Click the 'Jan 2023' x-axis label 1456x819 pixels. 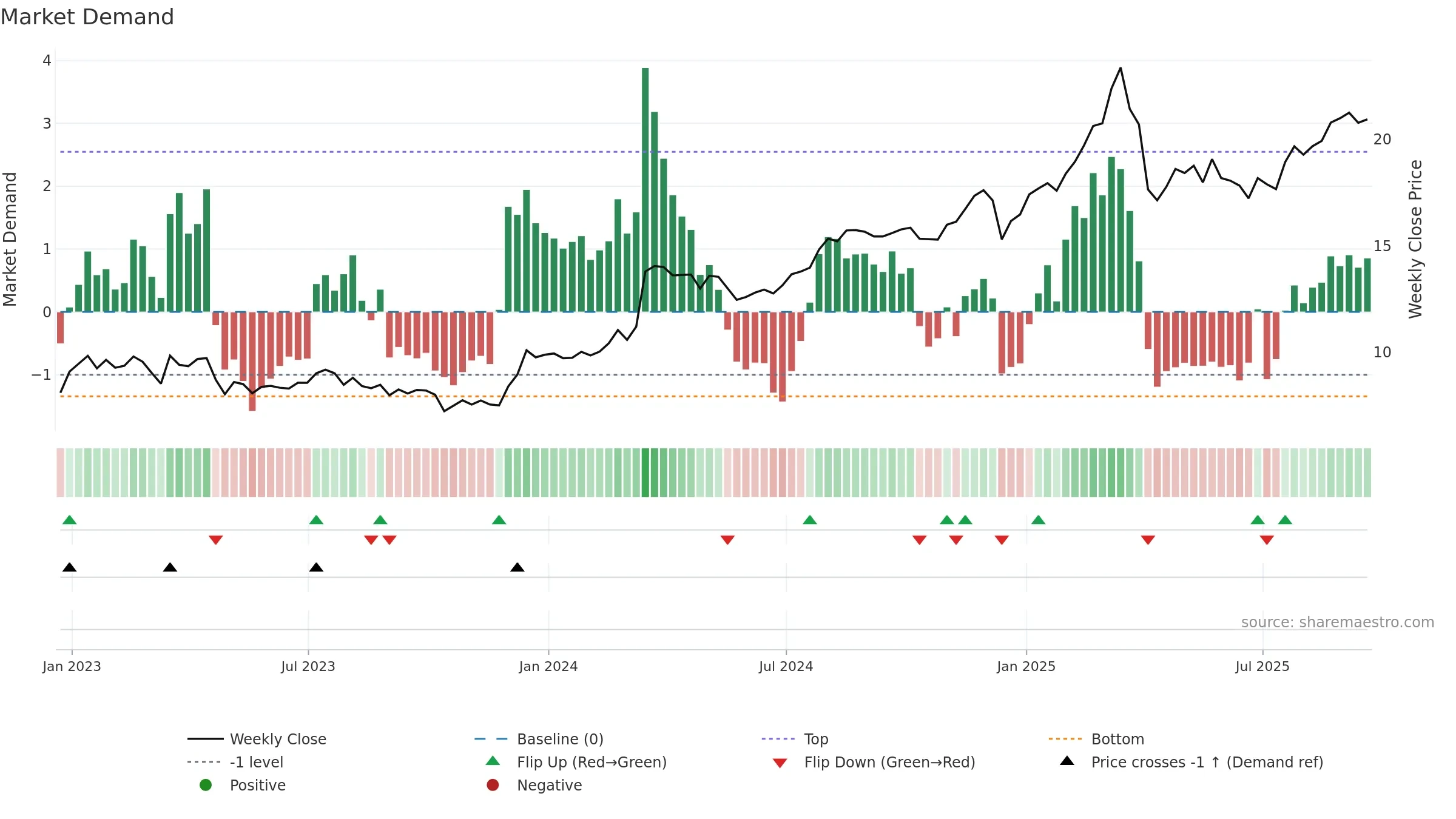(x=72, y=666)
